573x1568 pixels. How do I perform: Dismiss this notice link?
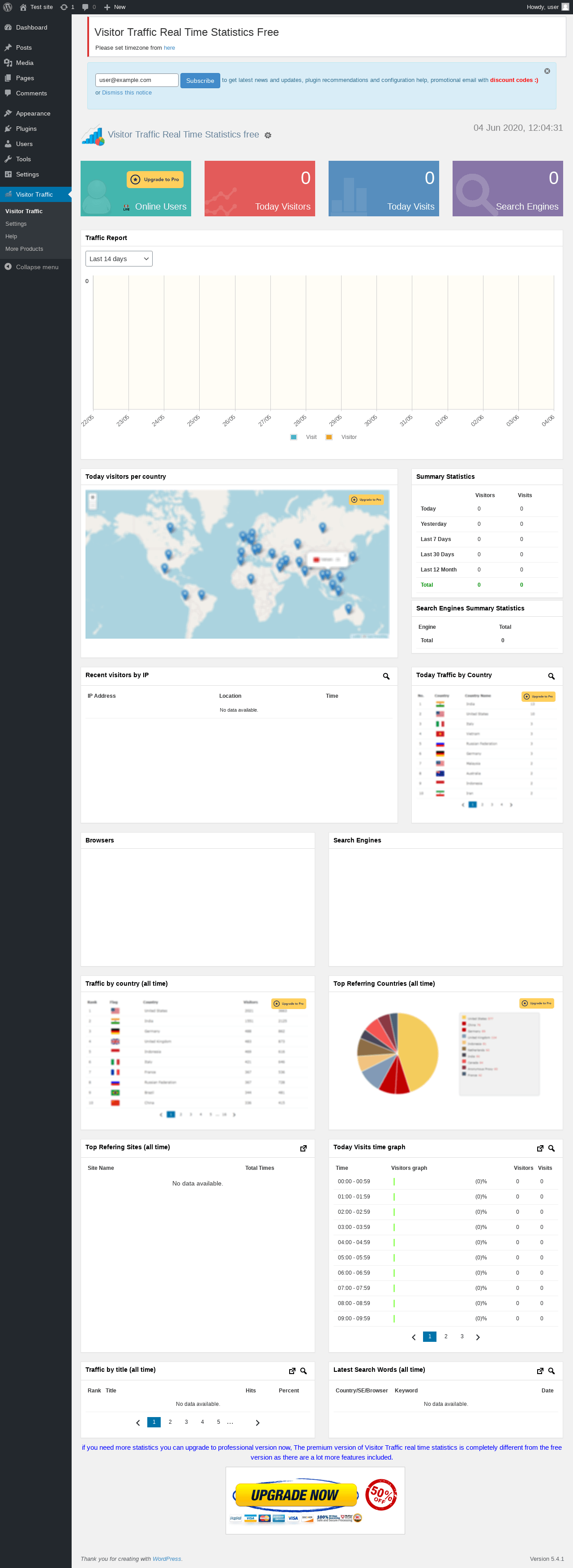point(127,93)
